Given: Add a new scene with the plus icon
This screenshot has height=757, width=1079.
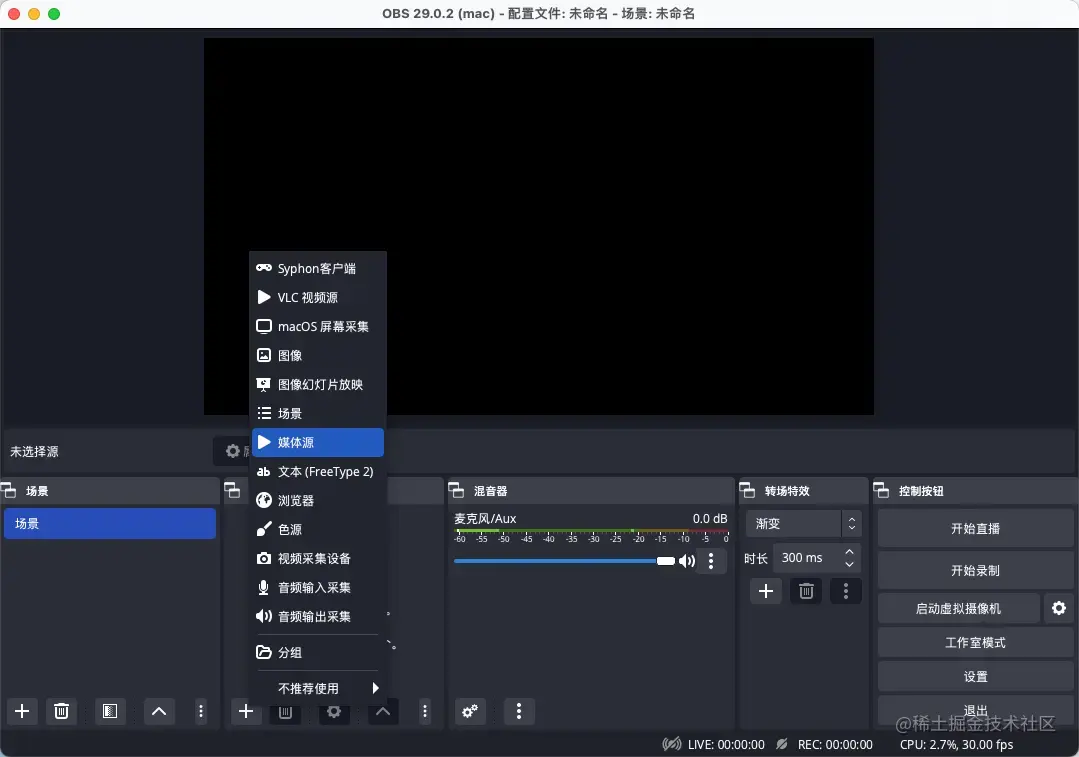Looking at the screenshot, I should click(x=22, y=711).
